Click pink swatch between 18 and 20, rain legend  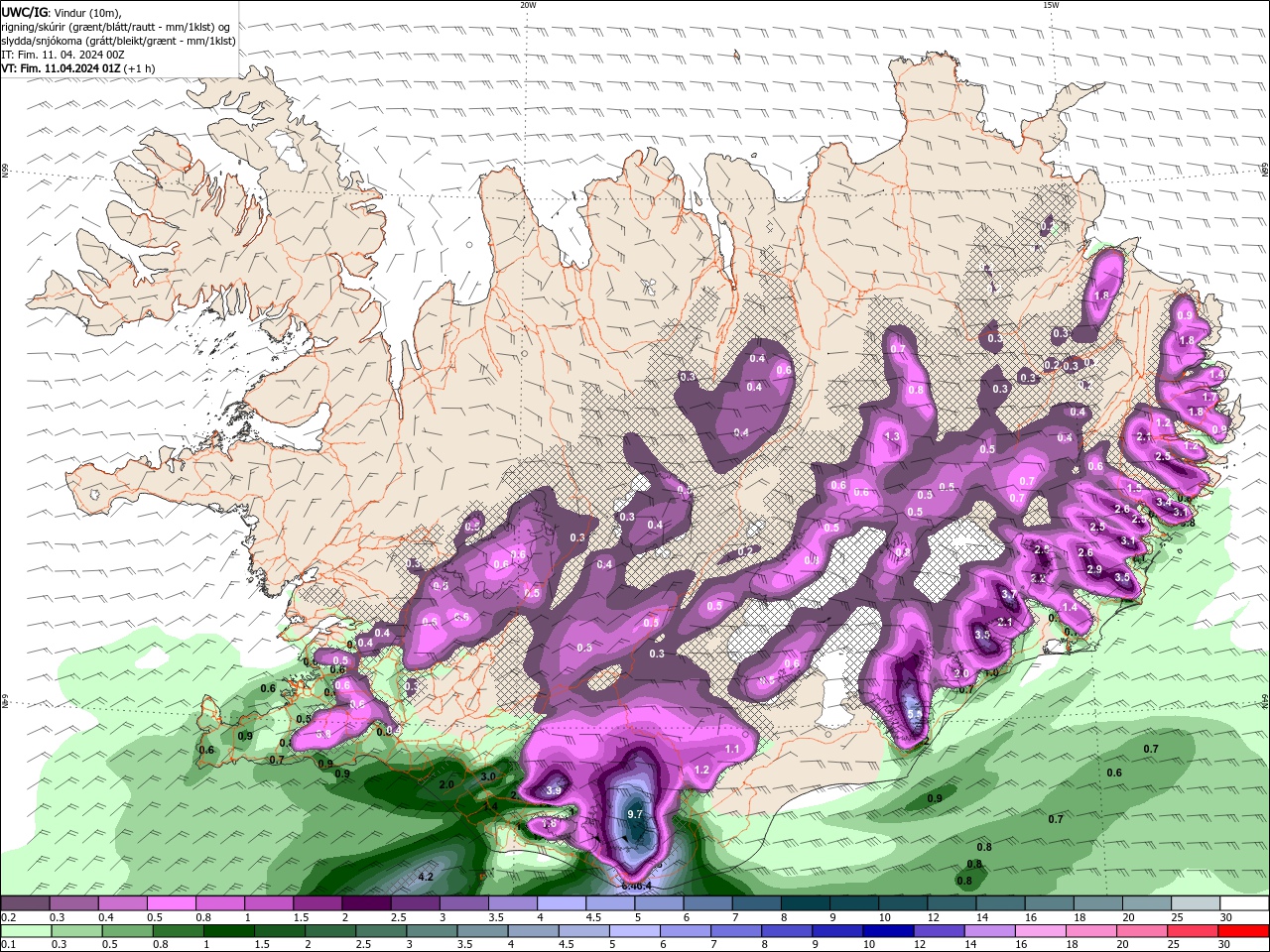click(1092, 931)
